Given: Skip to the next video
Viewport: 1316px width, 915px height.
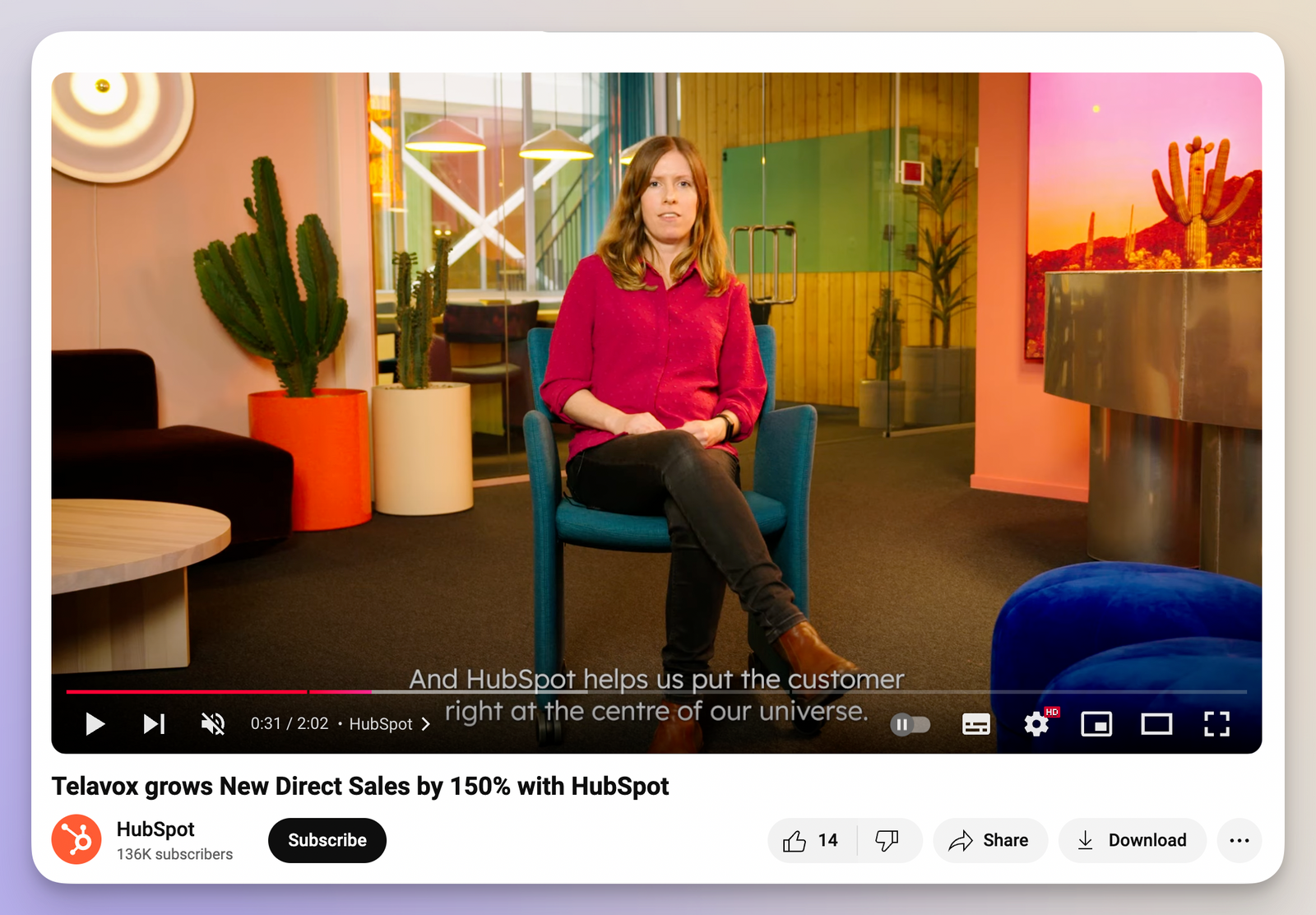Looking at the screenshot, I should (x=153, y=724).
